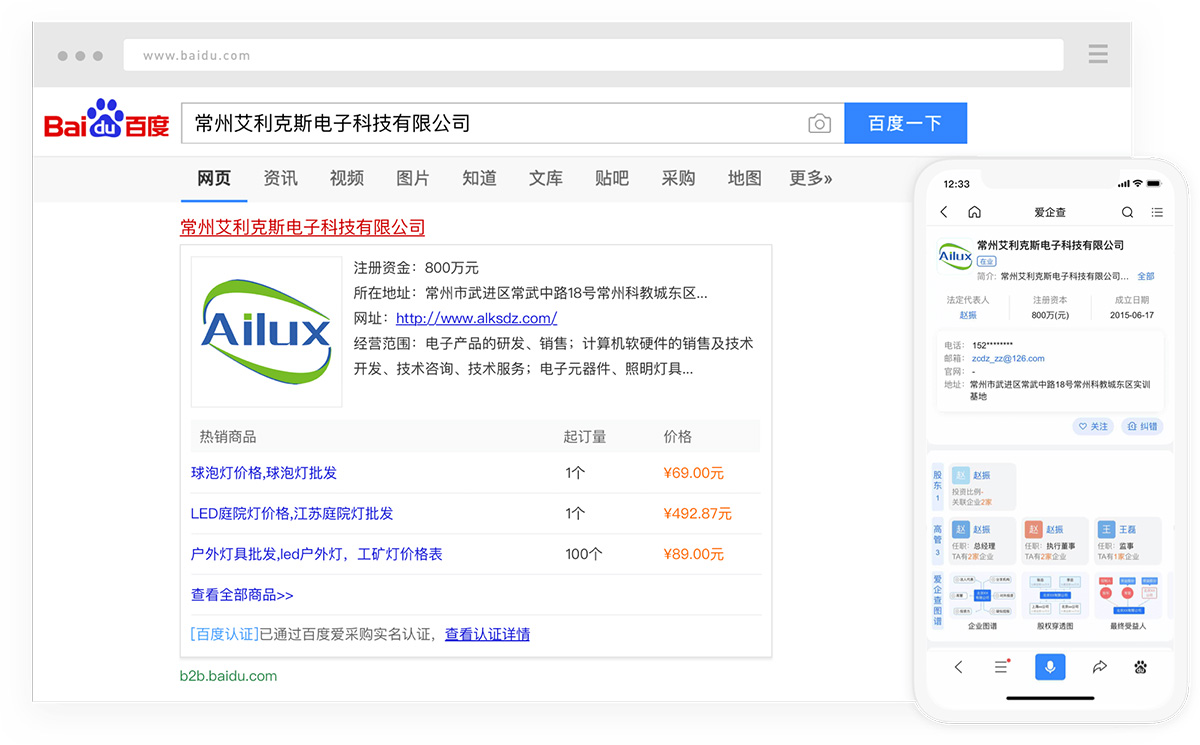Click the 百度一下 search button
The image size is (1200, 745).
[905, 124]
